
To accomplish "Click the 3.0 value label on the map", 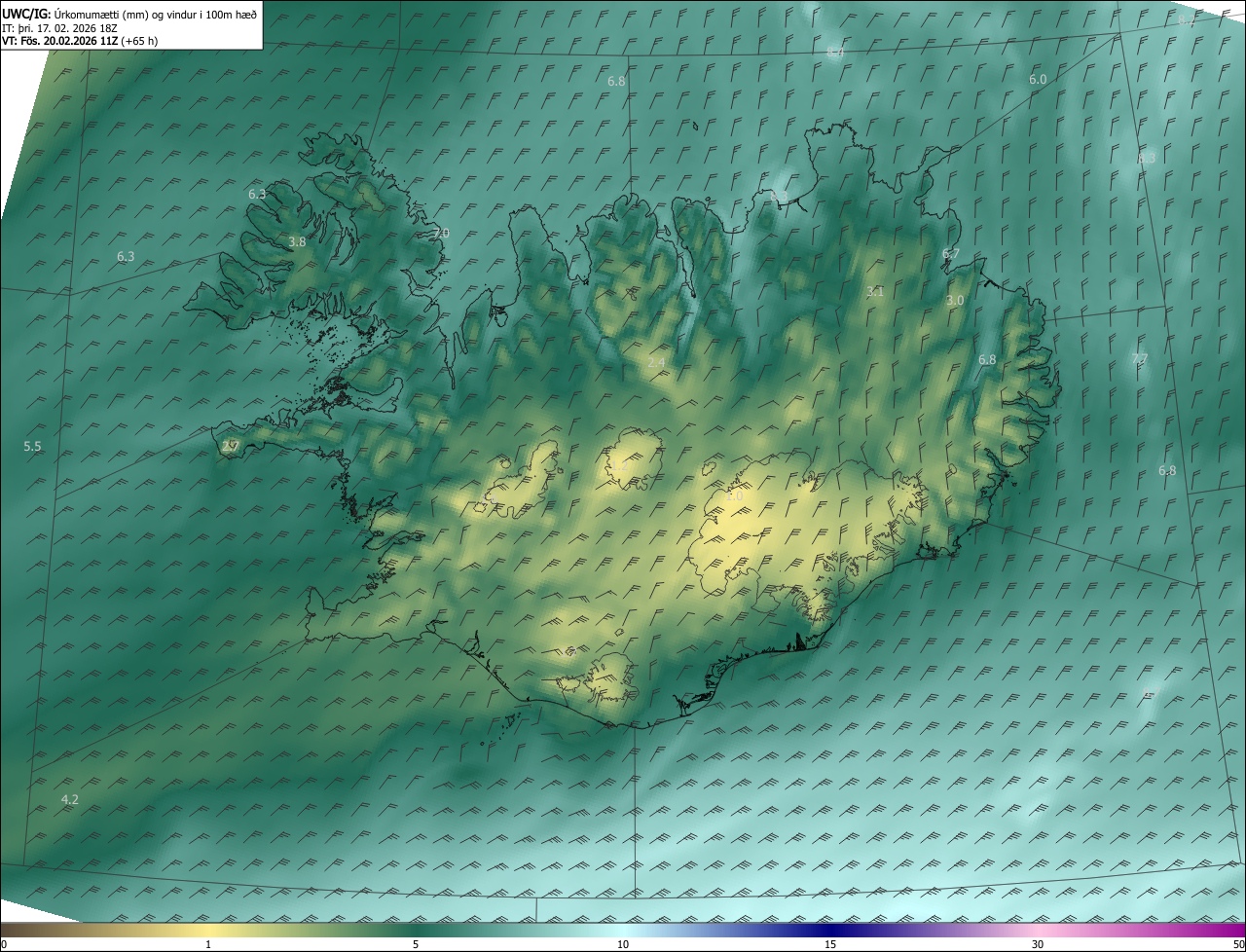I will pyautogui.click(x=955, y=301).
